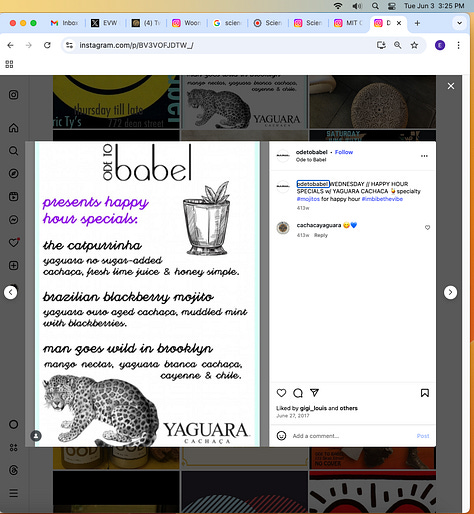Open More hamburger menu in sidebar
Image resolution: width=474 pixels, height=514 pixels.
[13, 493]
